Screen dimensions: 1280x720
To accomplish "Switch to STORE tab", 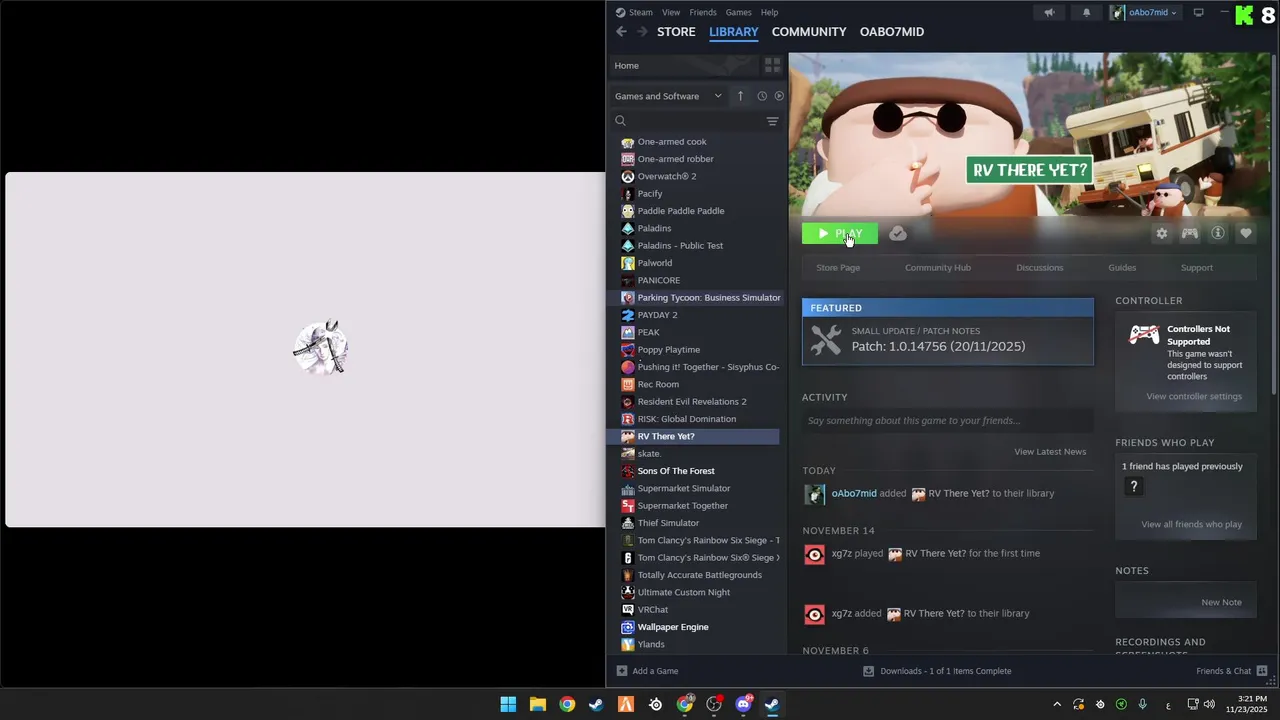I will (x=676, y=32).
